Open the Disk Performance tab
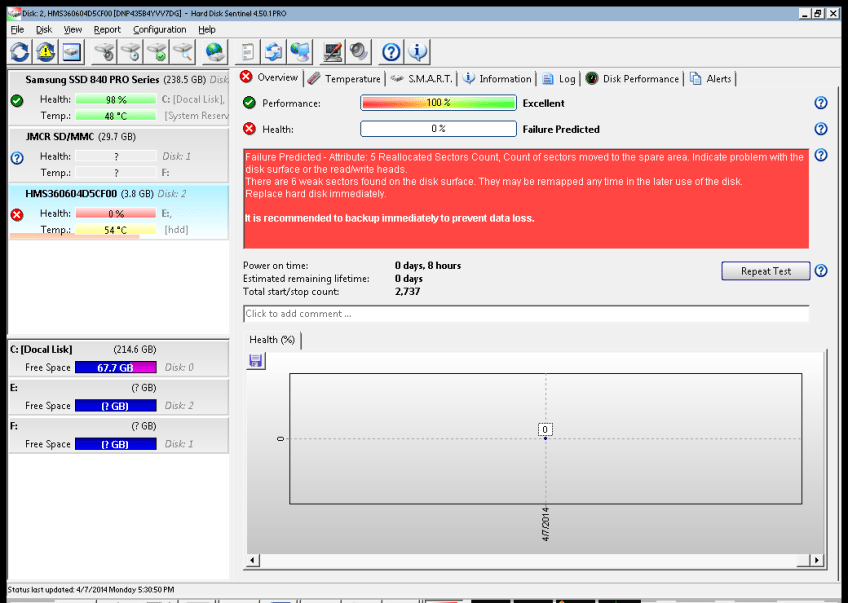The height and width of the screenshot is (603, 848). [x=632, y=79]
